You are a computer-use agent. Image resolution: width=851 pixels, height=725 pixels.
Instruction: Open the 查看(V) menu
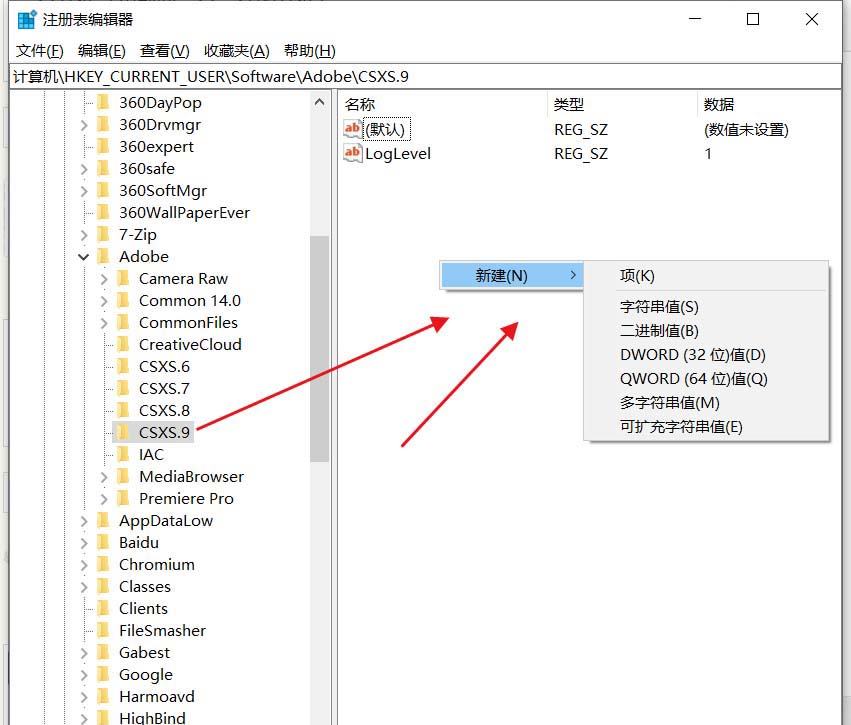pyautogui.click(x=164, y=51)
